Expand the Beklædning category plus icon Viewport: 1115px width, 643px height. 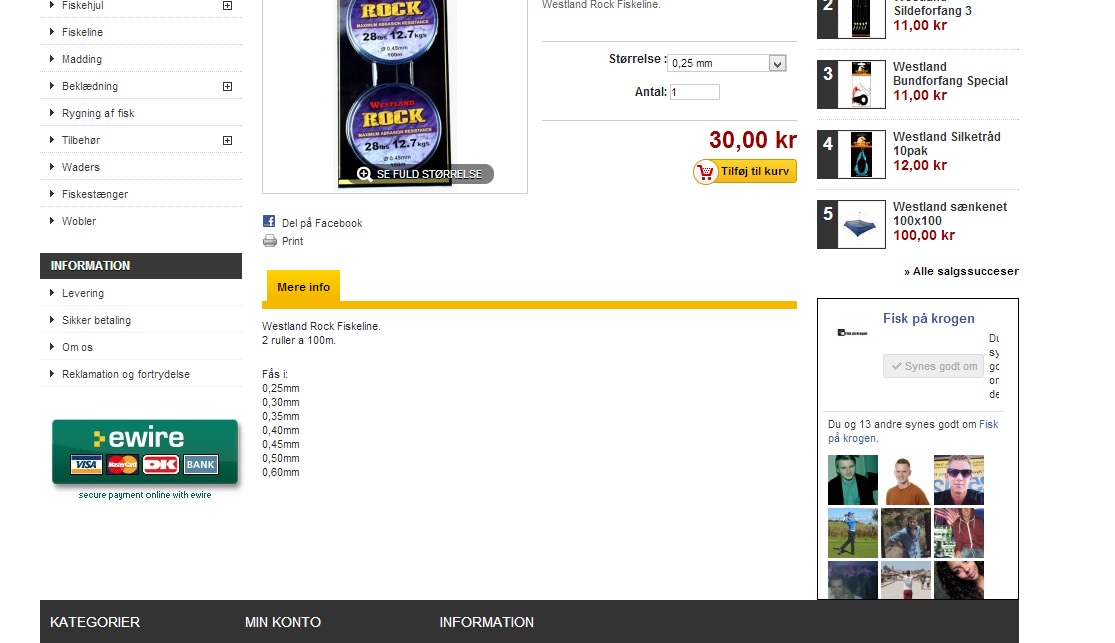tap(228, 86)
